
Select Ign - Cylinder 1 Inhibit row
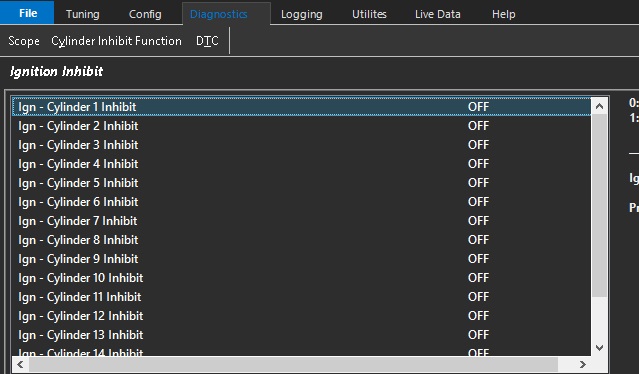pos(302,107)
